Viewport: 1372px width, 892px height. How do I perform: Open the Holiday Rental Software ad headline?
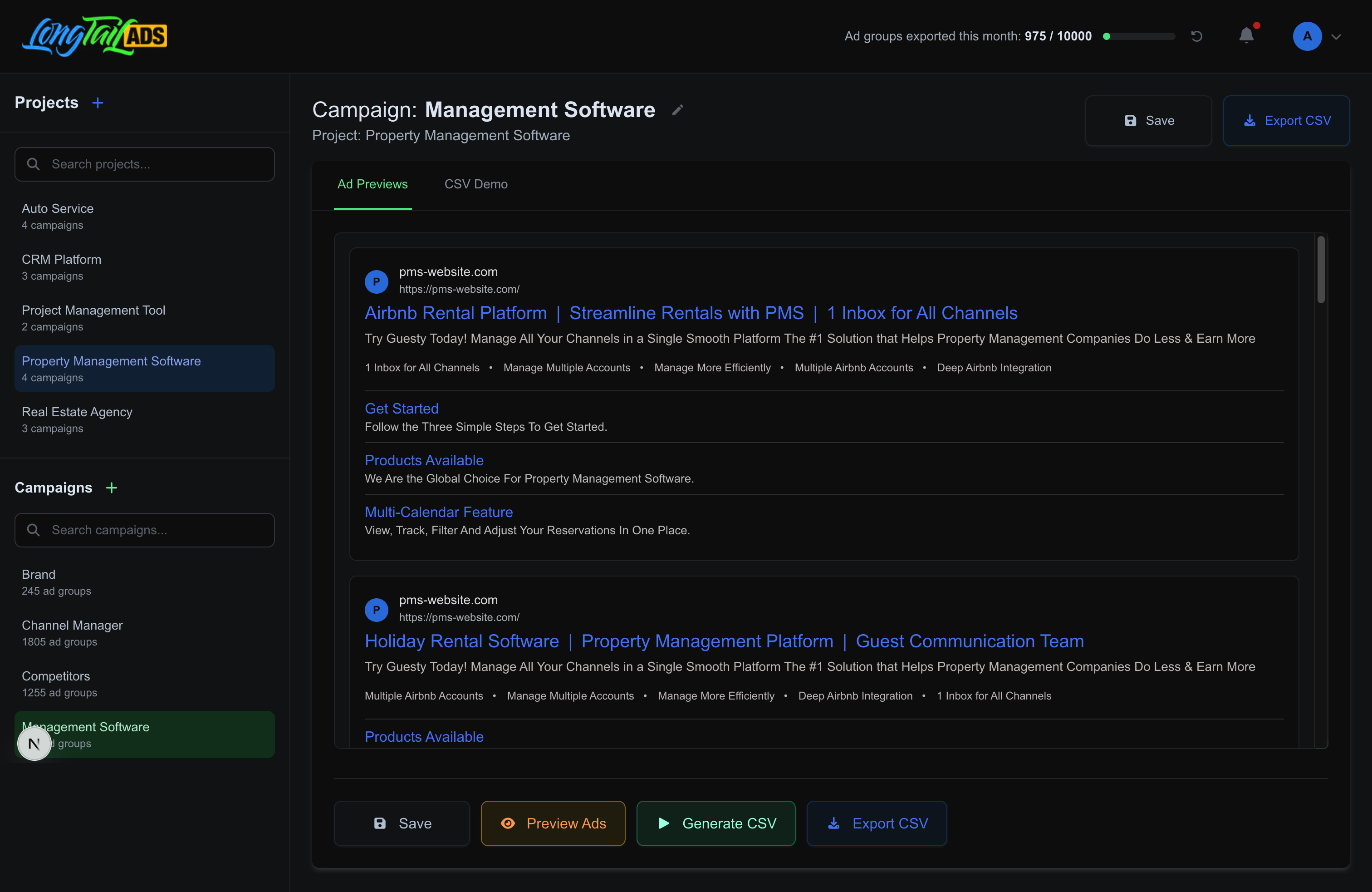[x=724, y=641]
